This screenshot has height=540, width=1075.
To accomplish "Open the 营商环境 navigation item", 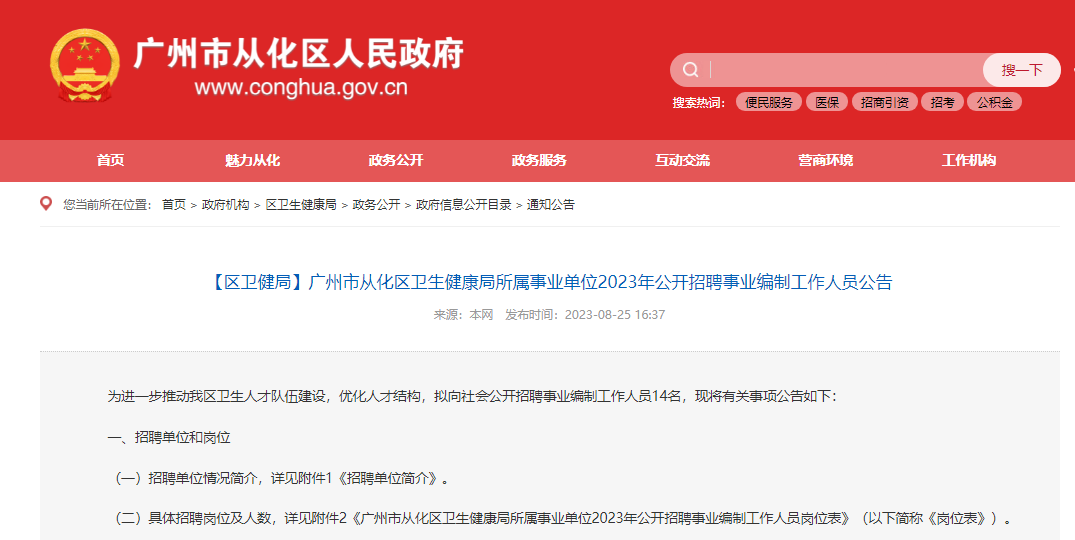I will [x=825, y=160].
